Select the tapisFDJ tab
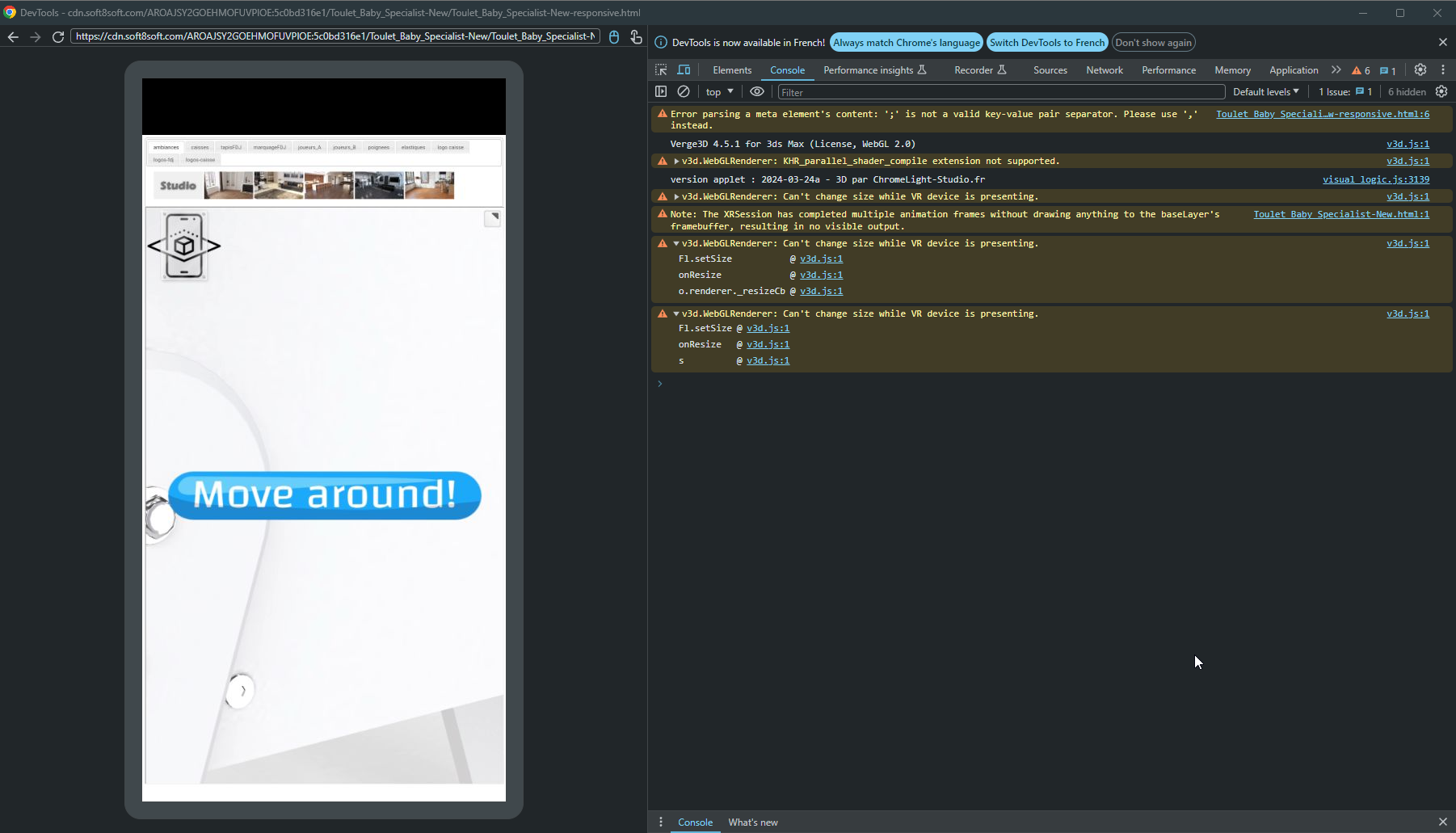Viewport: 1456px width, 833px height. coord(231,147)
